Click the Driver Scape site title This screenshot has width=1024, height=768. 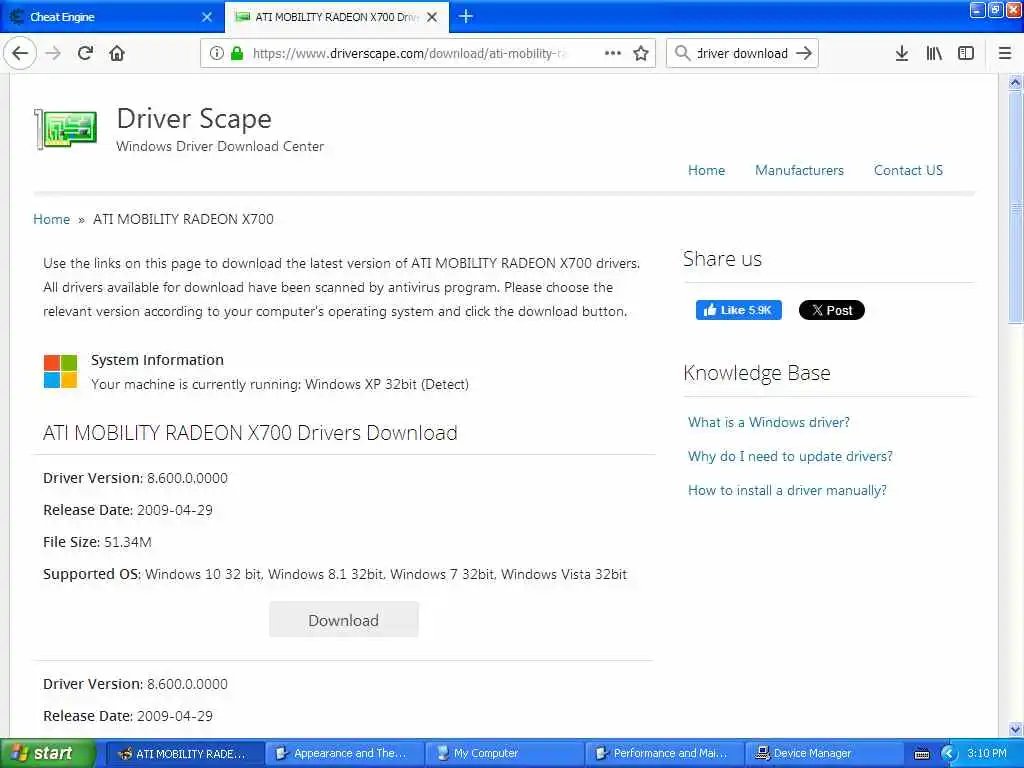[x=194, y=118]
